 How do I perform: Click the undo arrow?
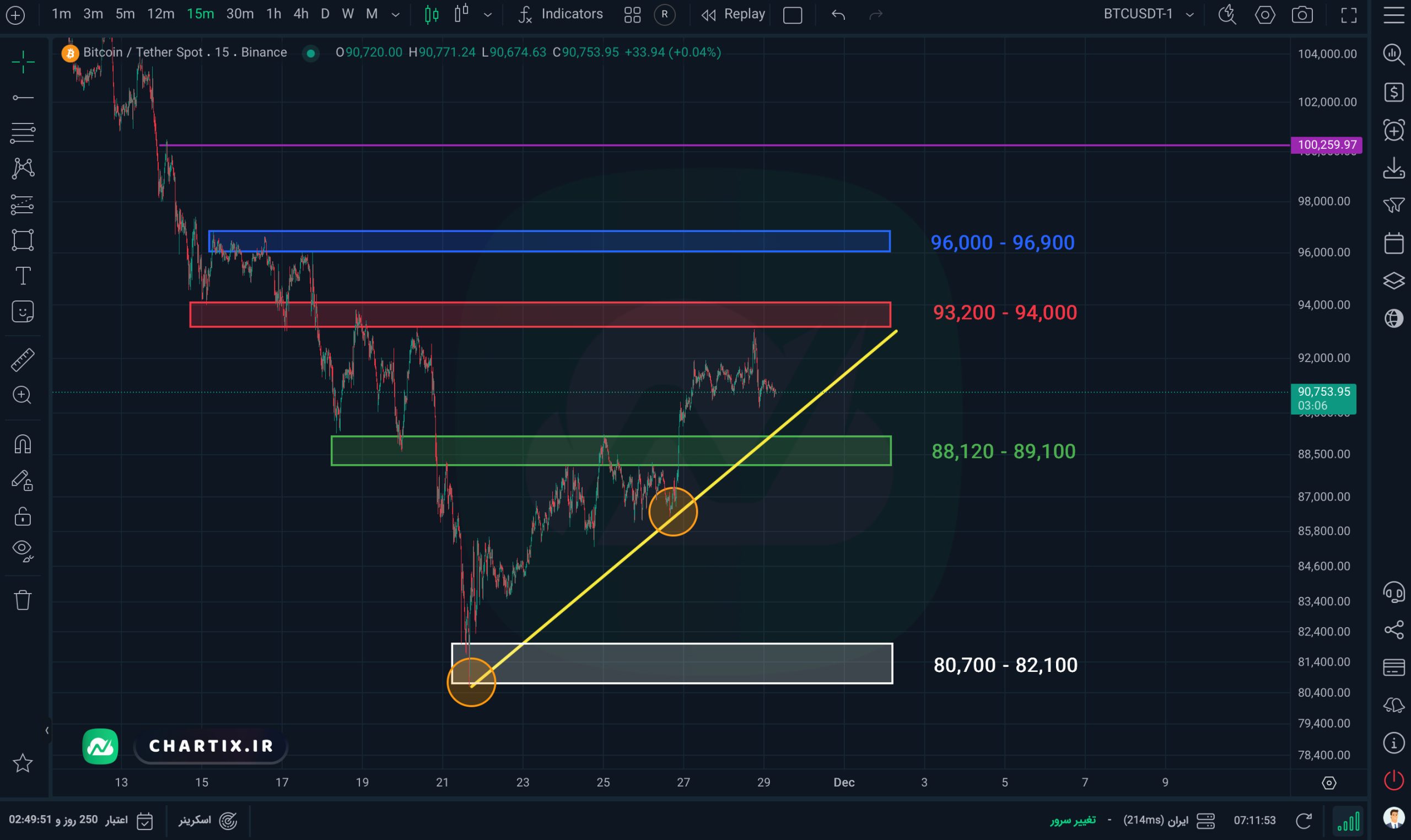pyautogui.click(x=838, y=15)
